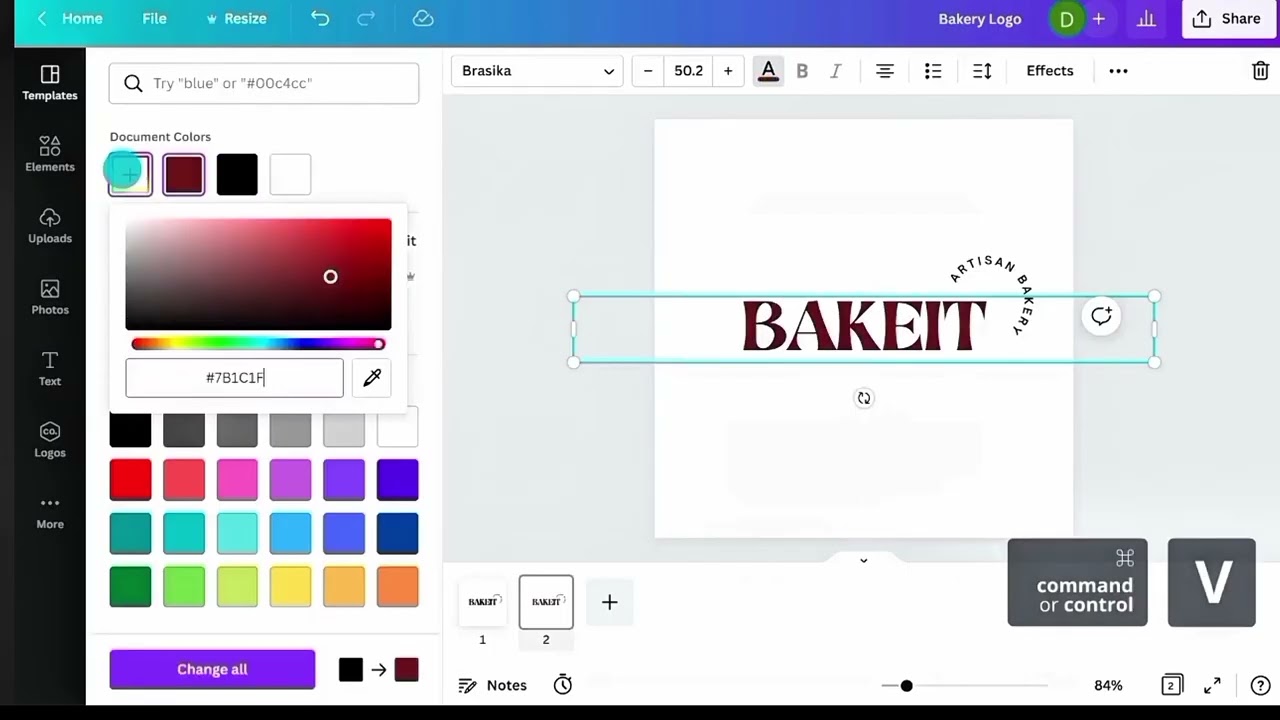Click the Undo arrow

(x=320, y=18)
